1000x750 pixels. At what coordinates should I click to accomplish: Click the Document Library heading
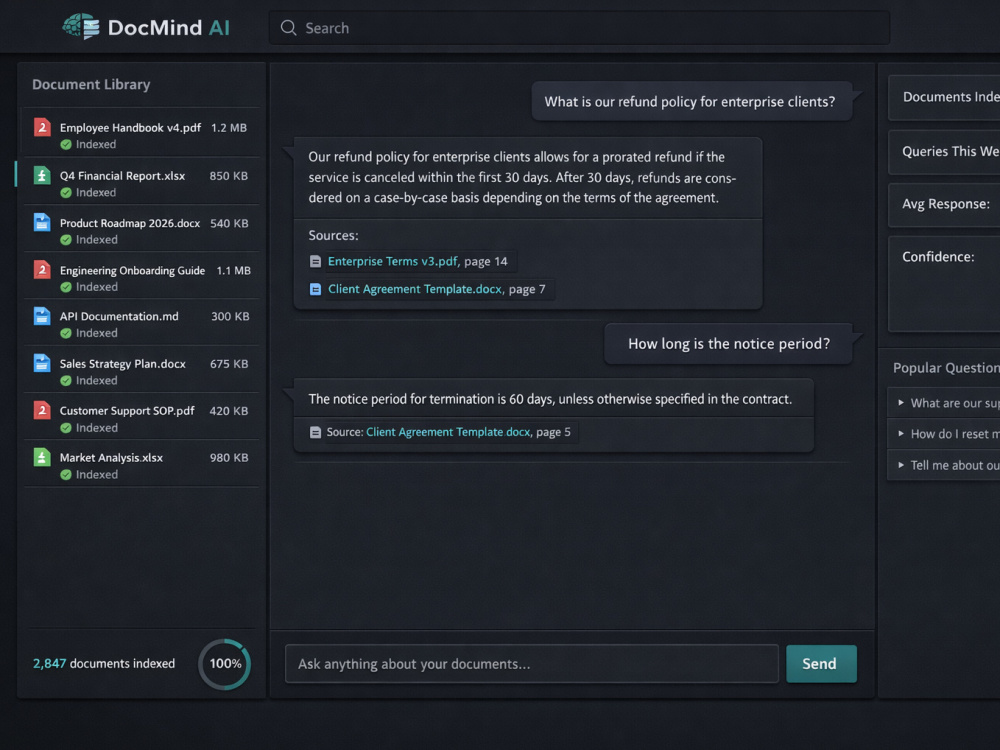click(91, 84)
